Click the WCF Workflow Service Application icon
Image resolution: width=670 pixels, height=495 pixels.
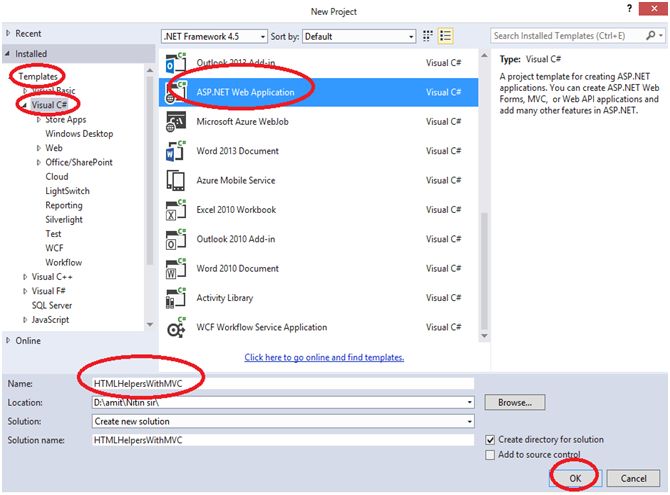176,327
